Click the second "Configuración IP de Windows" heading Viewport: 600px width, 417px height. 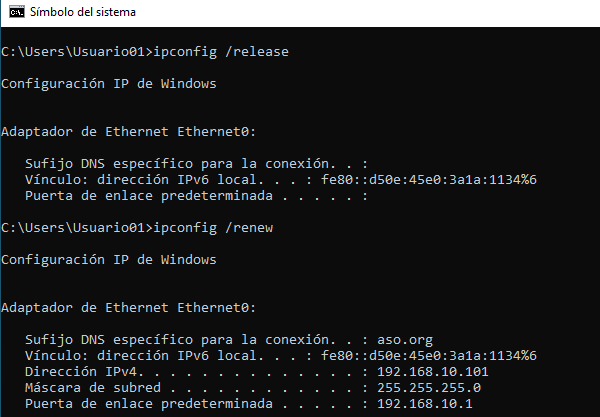click(108, 260)
